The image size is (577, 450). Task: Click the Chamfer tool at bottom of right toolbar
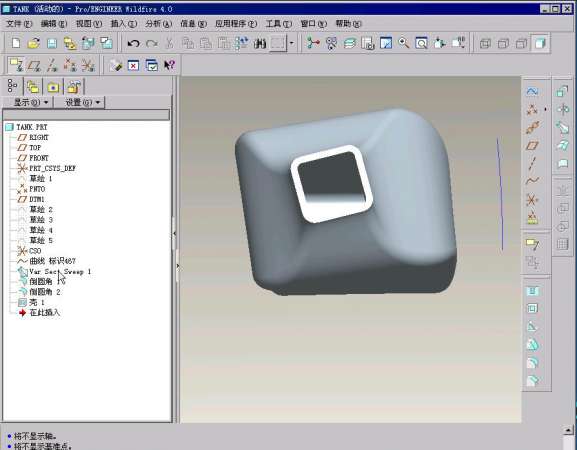[x=532, y=380]
